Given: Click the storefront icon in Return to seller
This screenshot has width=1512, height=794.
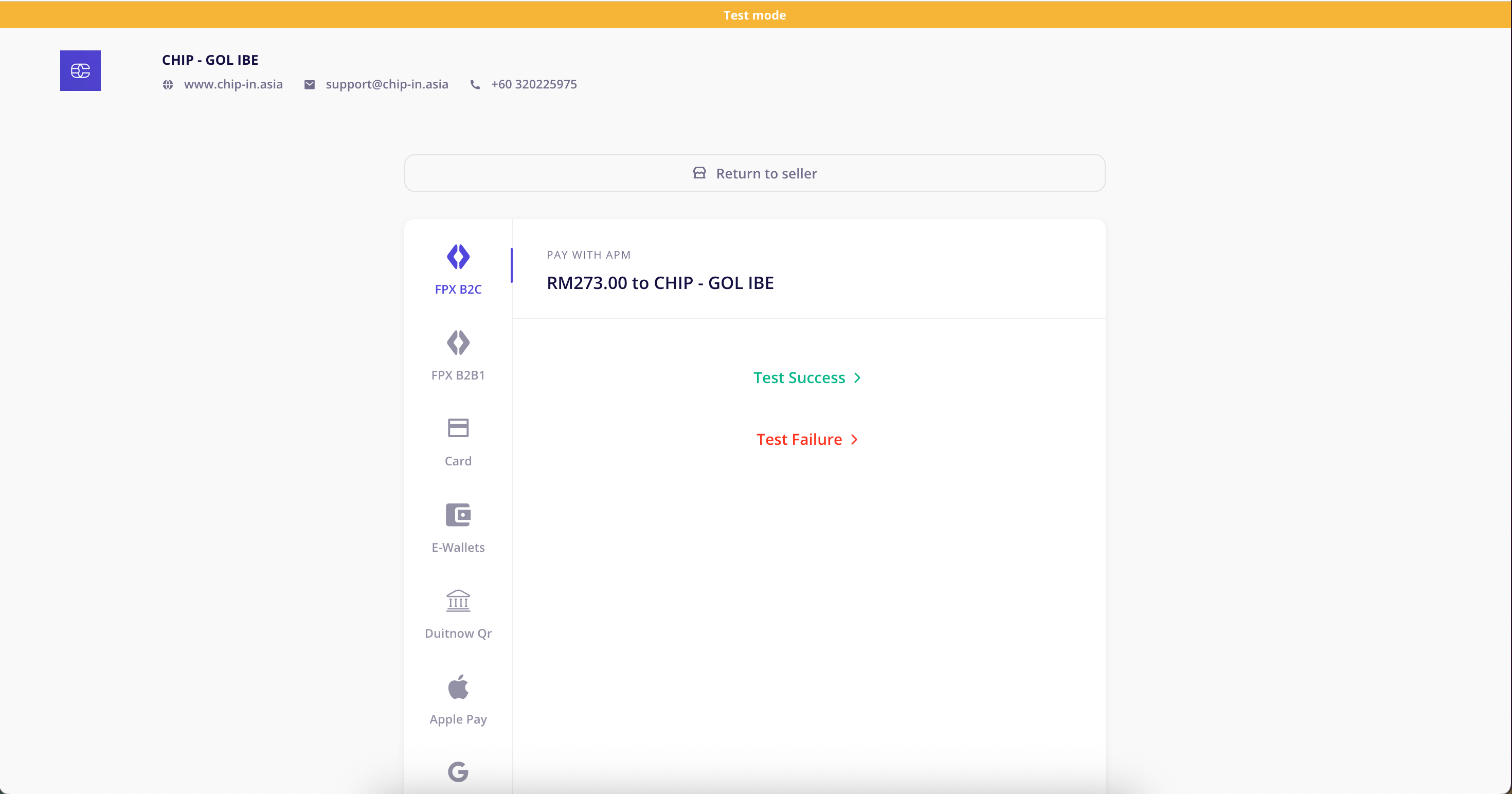Looking at the screenshot, I should (x=699, y=173).
